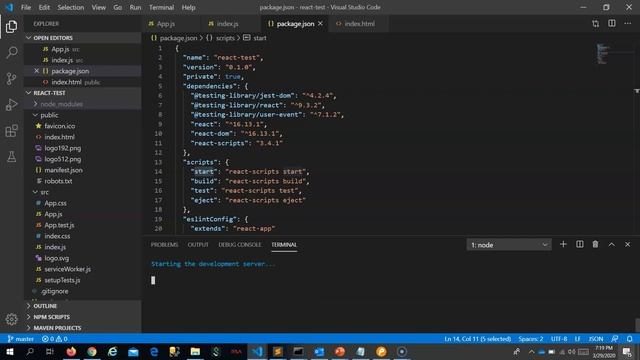The height and width of the screenshot is (360, 640).
Task: Click the Open Changes compare icon
Action: coord(596,24)
